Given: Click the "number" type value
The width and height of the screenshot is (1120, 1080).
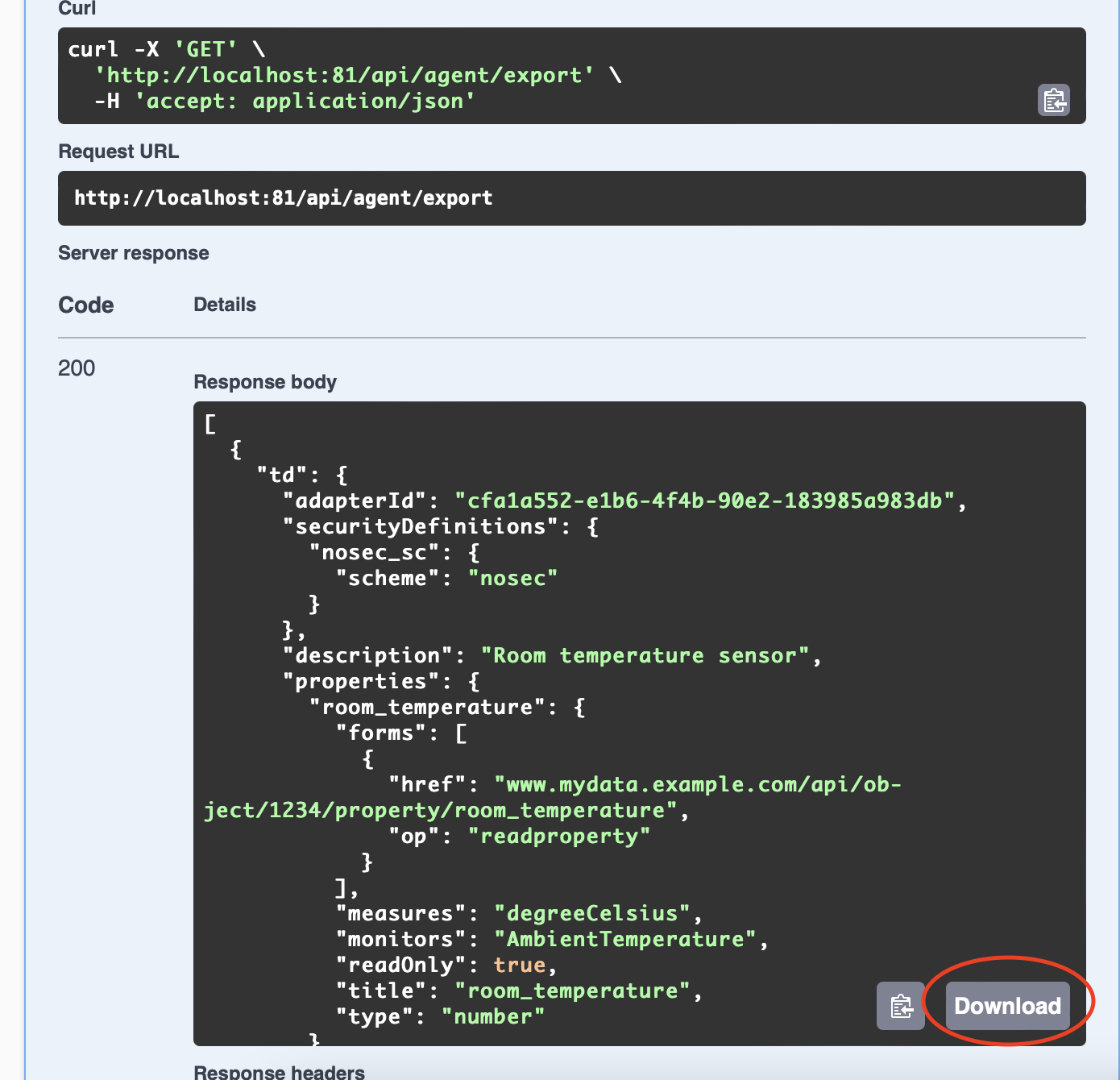Looking at the screenshot, I should click(493, 1016).
